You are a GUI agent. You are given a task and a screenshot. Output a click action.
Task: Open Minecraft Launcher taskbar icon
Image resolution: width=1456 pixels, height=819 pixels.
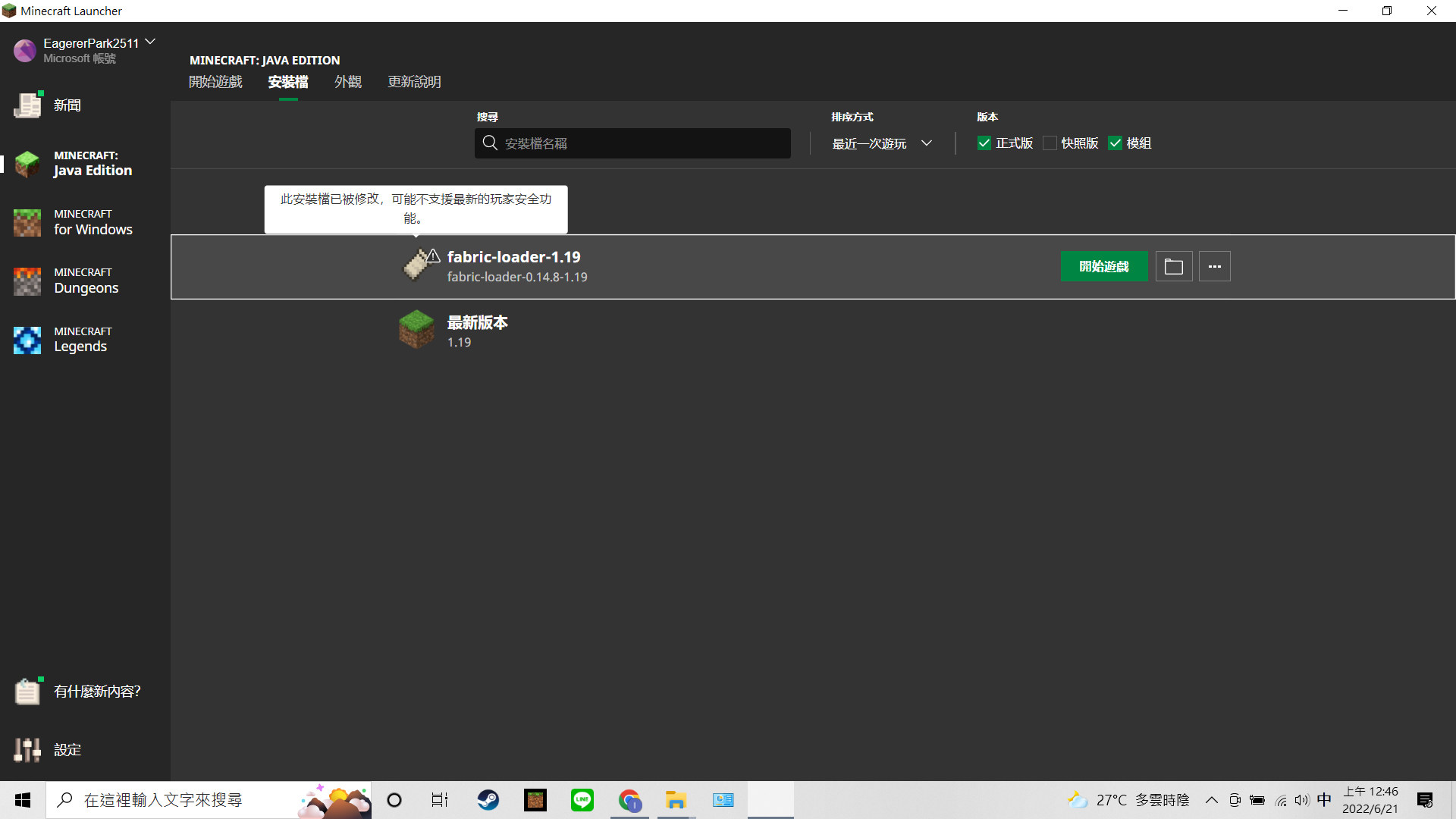pyautogui.click(x=535, y=800)
